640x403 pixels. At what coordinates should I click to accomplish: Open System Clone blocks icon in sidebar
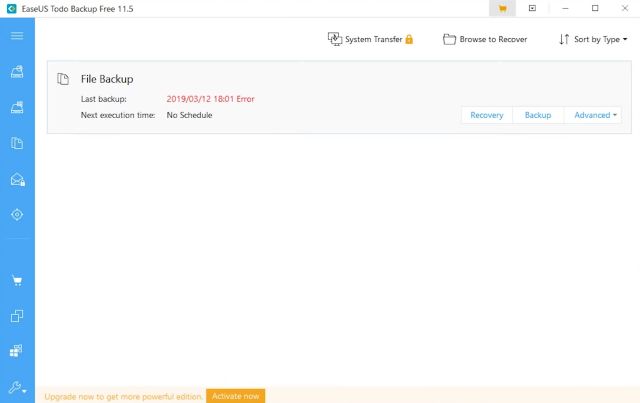coord(16,351)
